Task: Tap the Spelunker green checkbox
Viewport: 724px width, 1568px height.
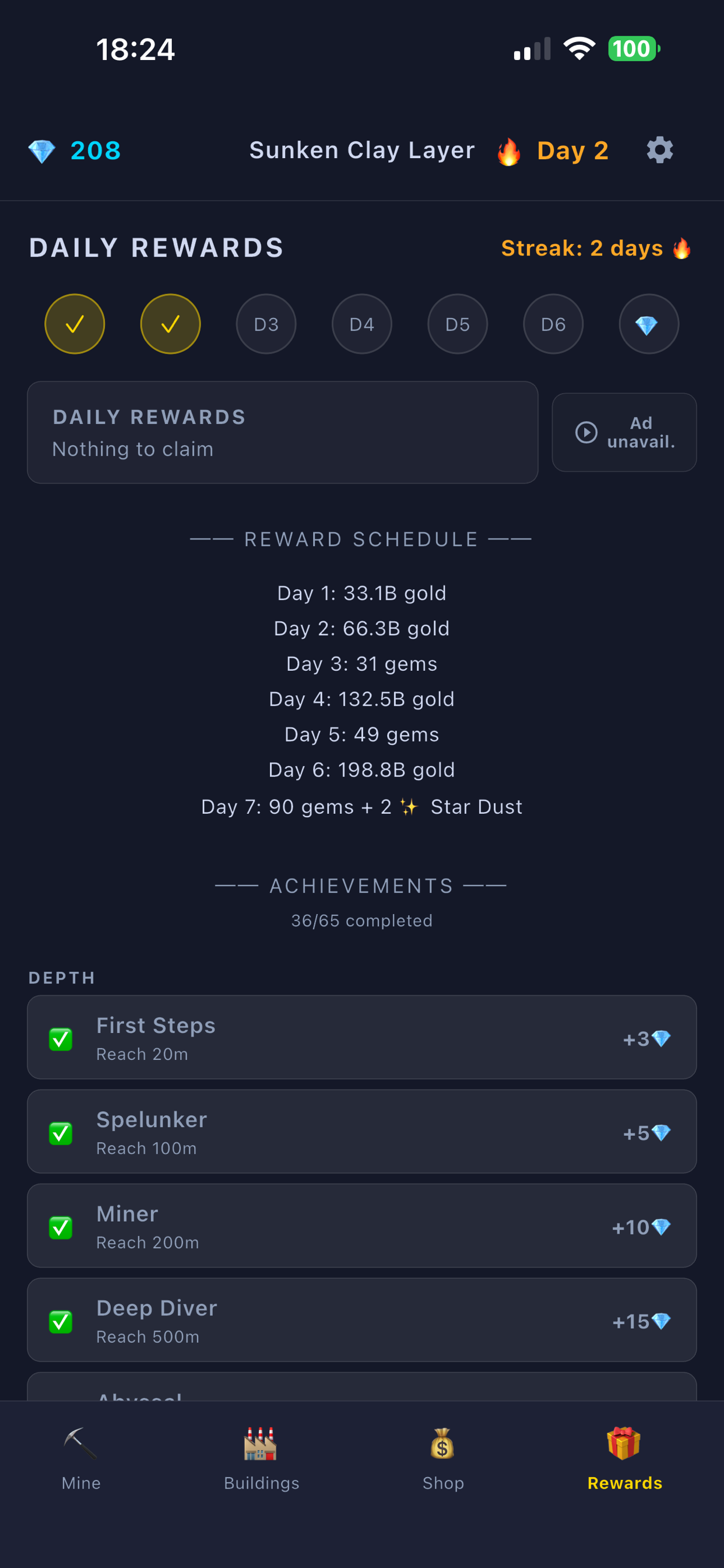Action: click(61, 1133)
